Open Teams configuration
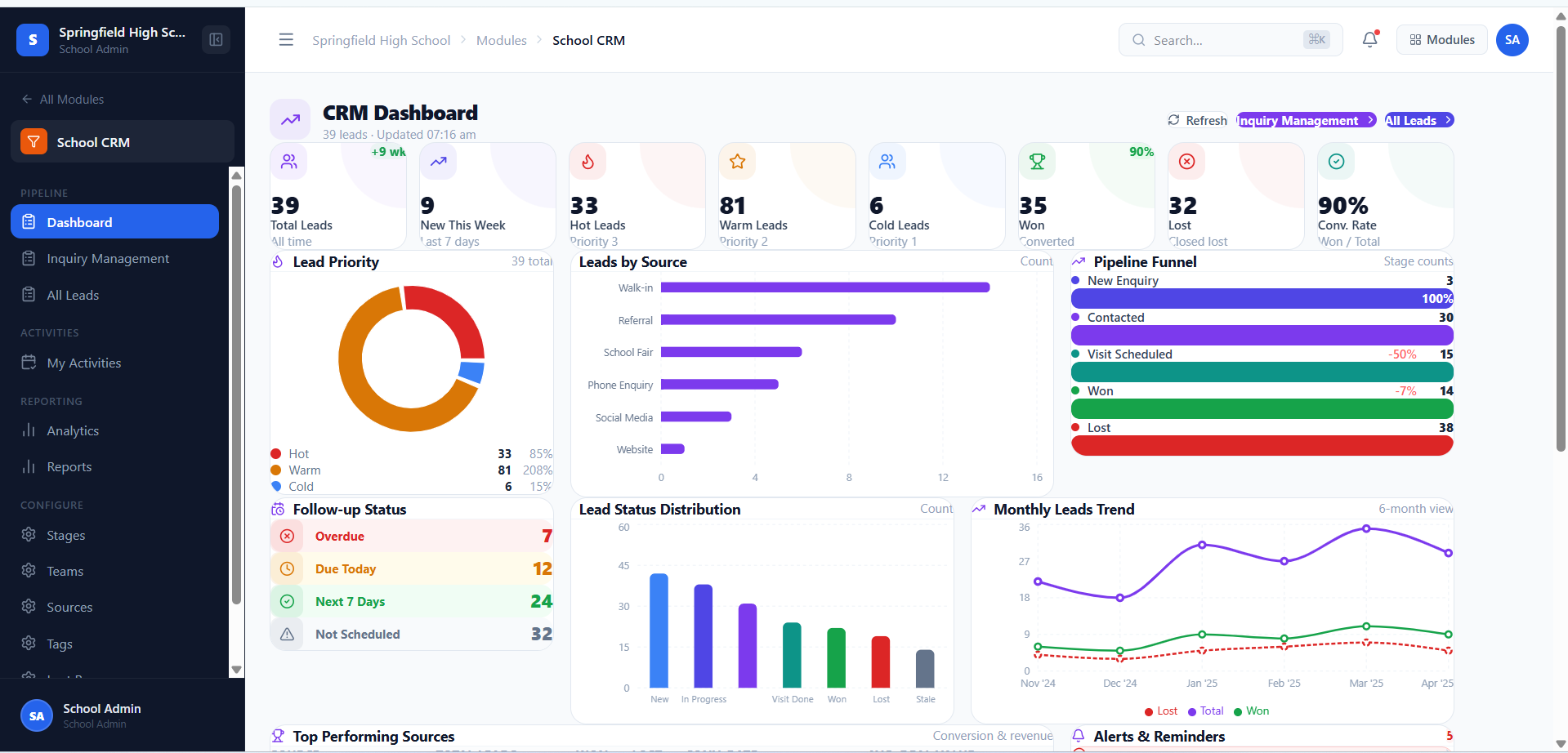The width and height of the screenshot is (1568, 753). [114, 571]
